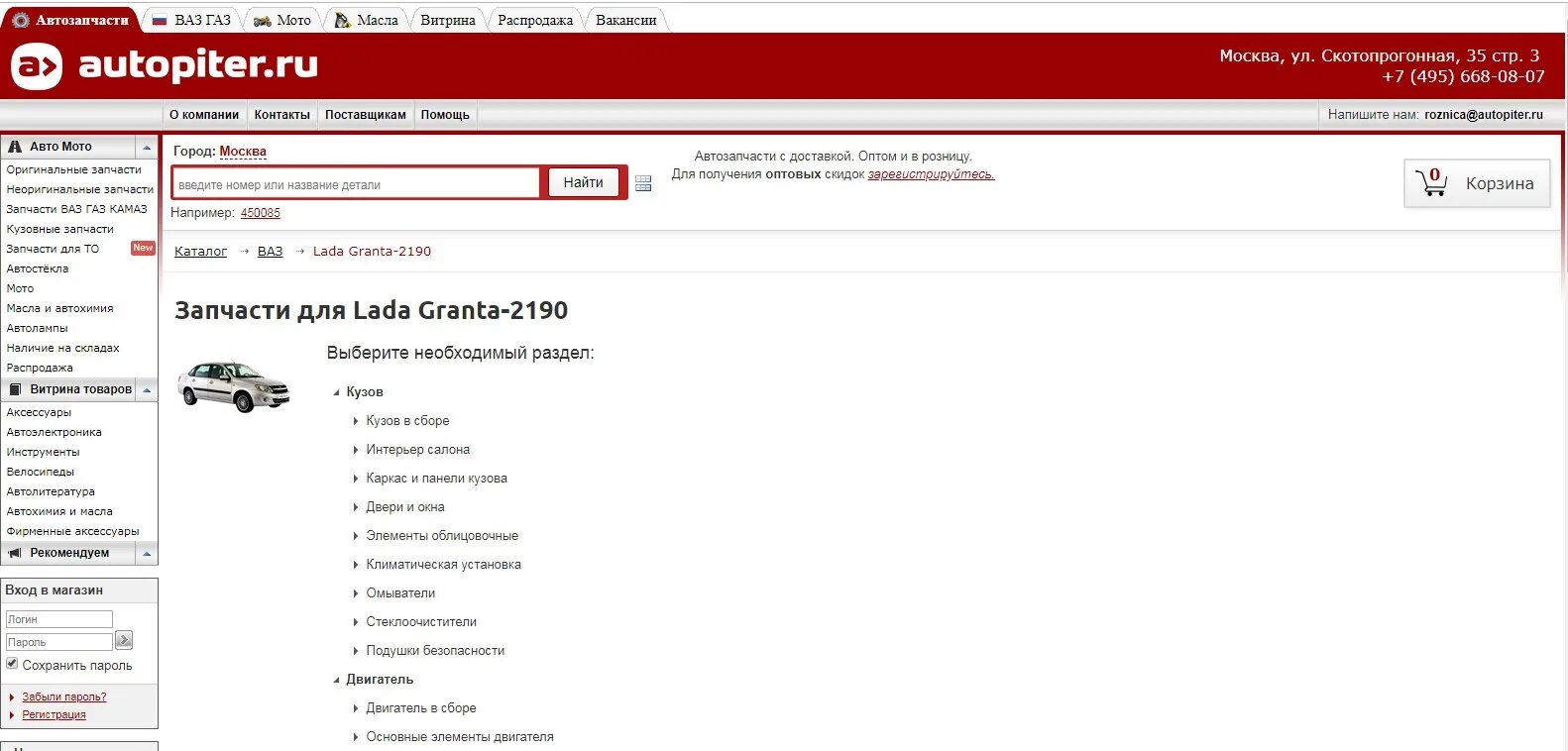Open Автолампы in sidebar
Viewport: 1568px width, 751px height.
(x=38, y=329)
